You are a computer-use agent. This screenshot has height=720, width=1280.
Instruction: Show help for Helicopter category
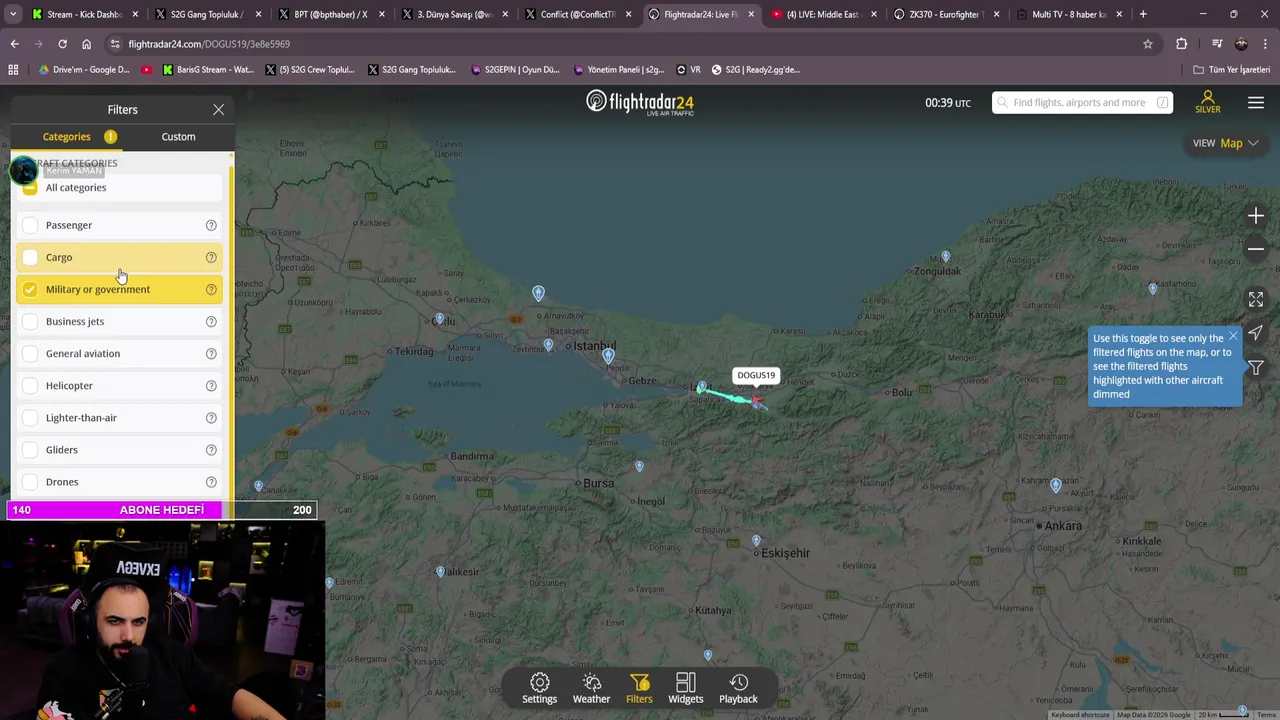(211, 385)
